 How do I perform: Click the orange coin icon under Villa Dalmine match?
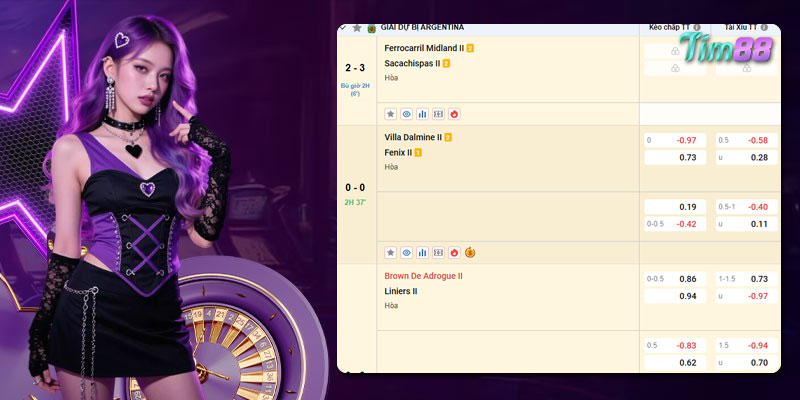click(x=470, y=253)
